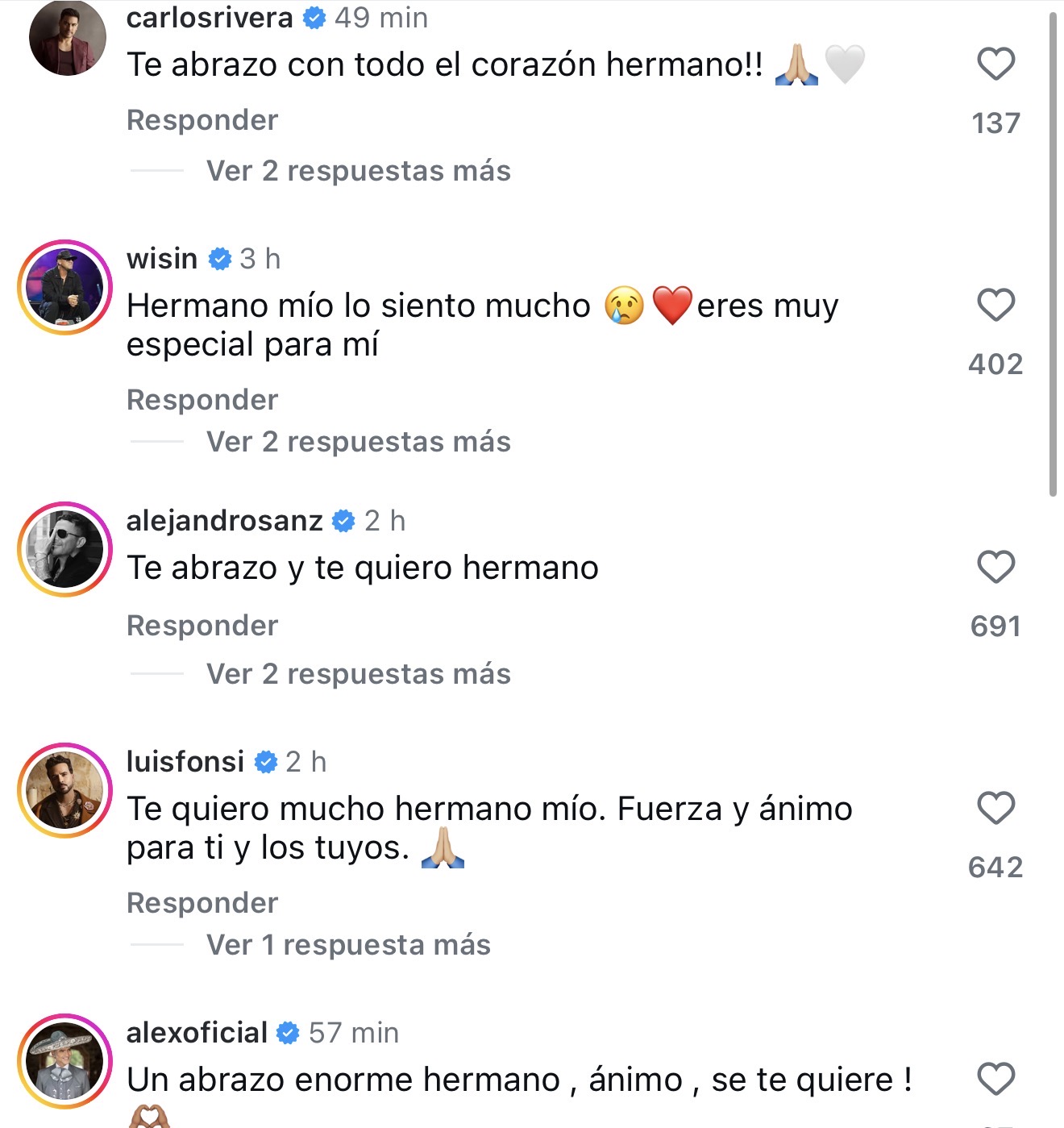Open luisfonsi's story avatar
The image size is (1064, 1128).
65,790
